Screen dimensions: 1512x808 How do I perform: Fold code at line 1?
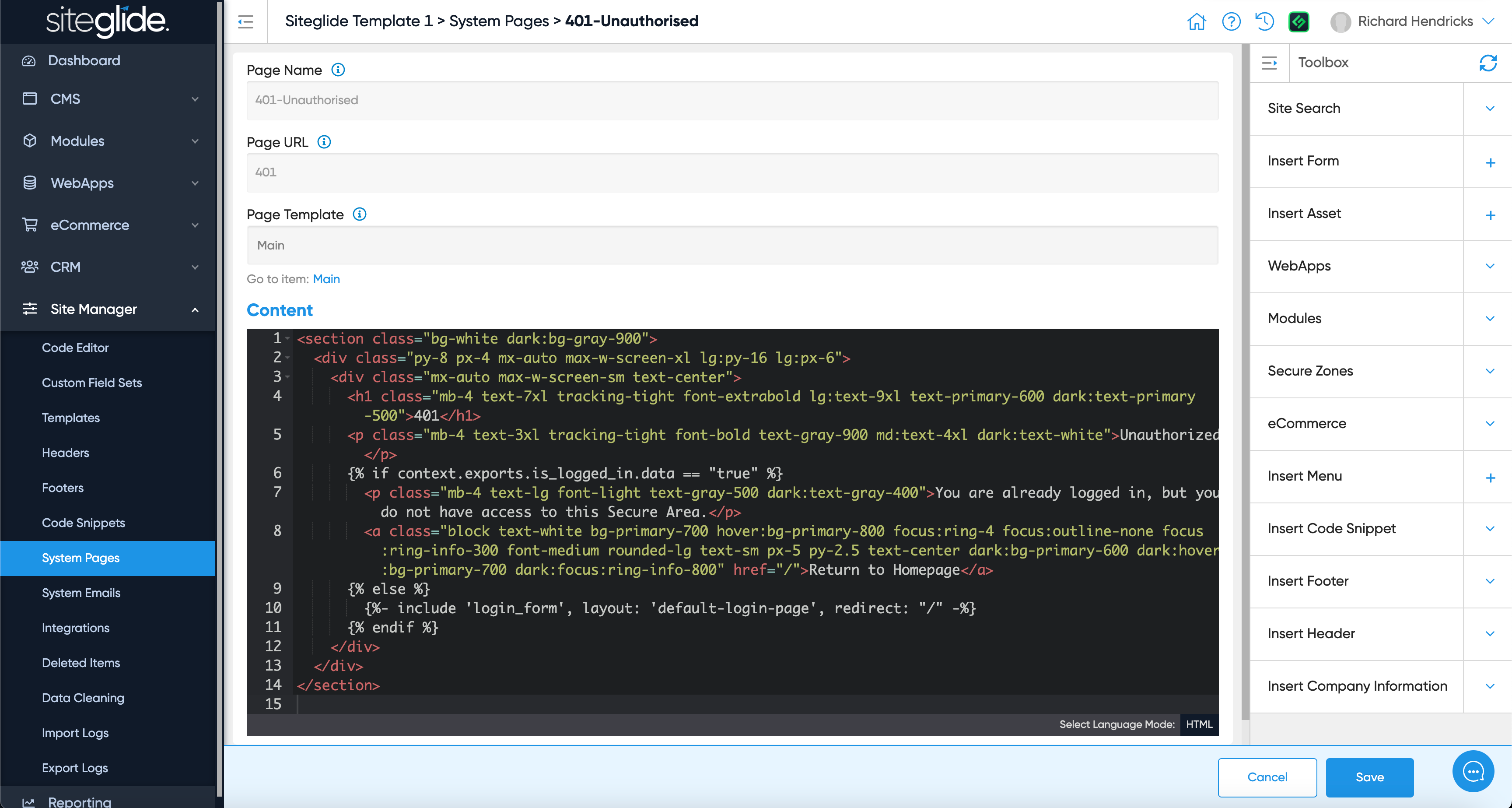287,339
